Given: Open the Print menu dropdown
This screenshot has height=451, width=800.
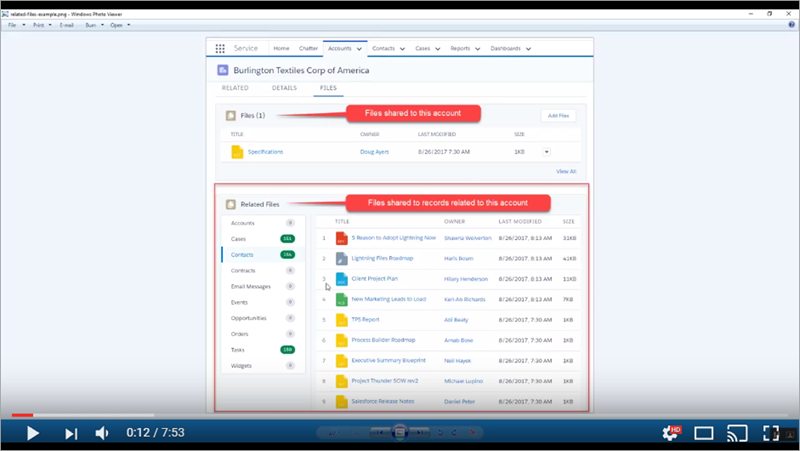Looking at the screenshot, I should tap(42, 25).
